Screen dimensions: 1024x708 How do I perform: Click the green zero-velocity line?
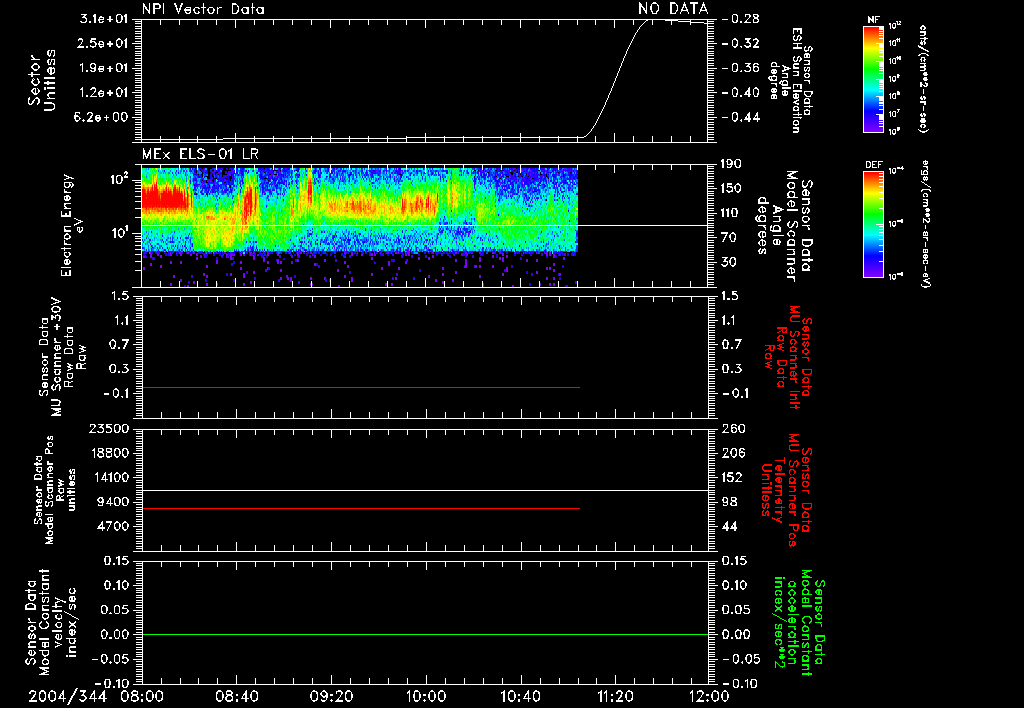click(425, 634)
